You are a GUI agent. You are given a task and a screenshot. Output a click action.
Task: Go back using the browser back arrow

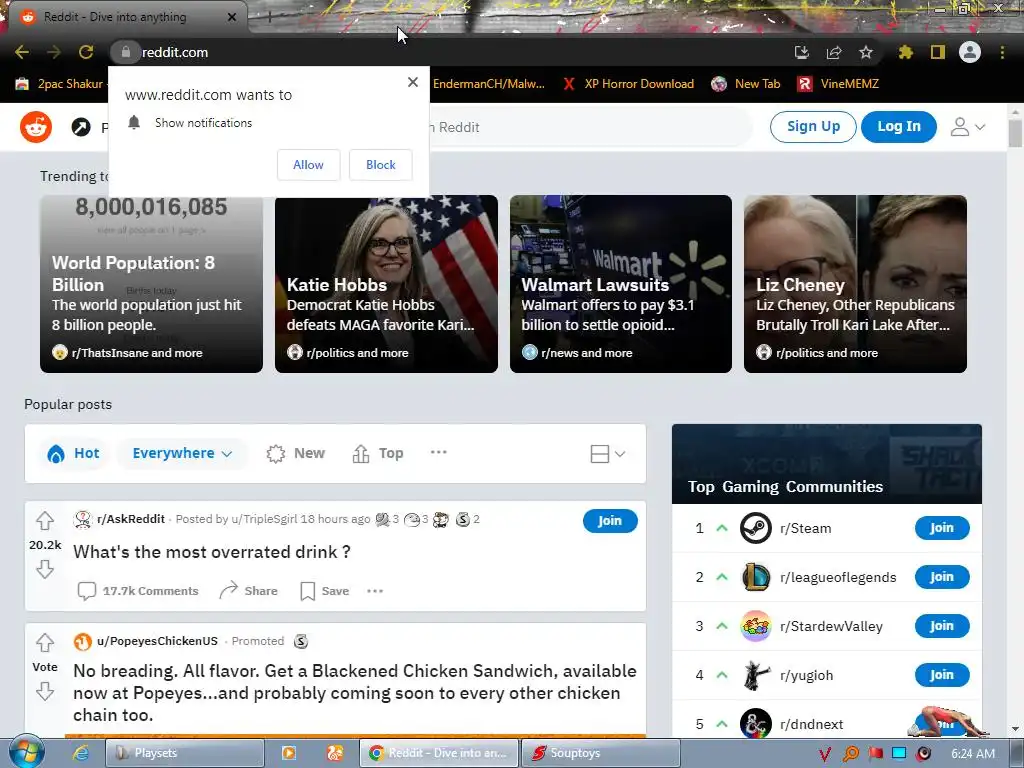point(22,52)
